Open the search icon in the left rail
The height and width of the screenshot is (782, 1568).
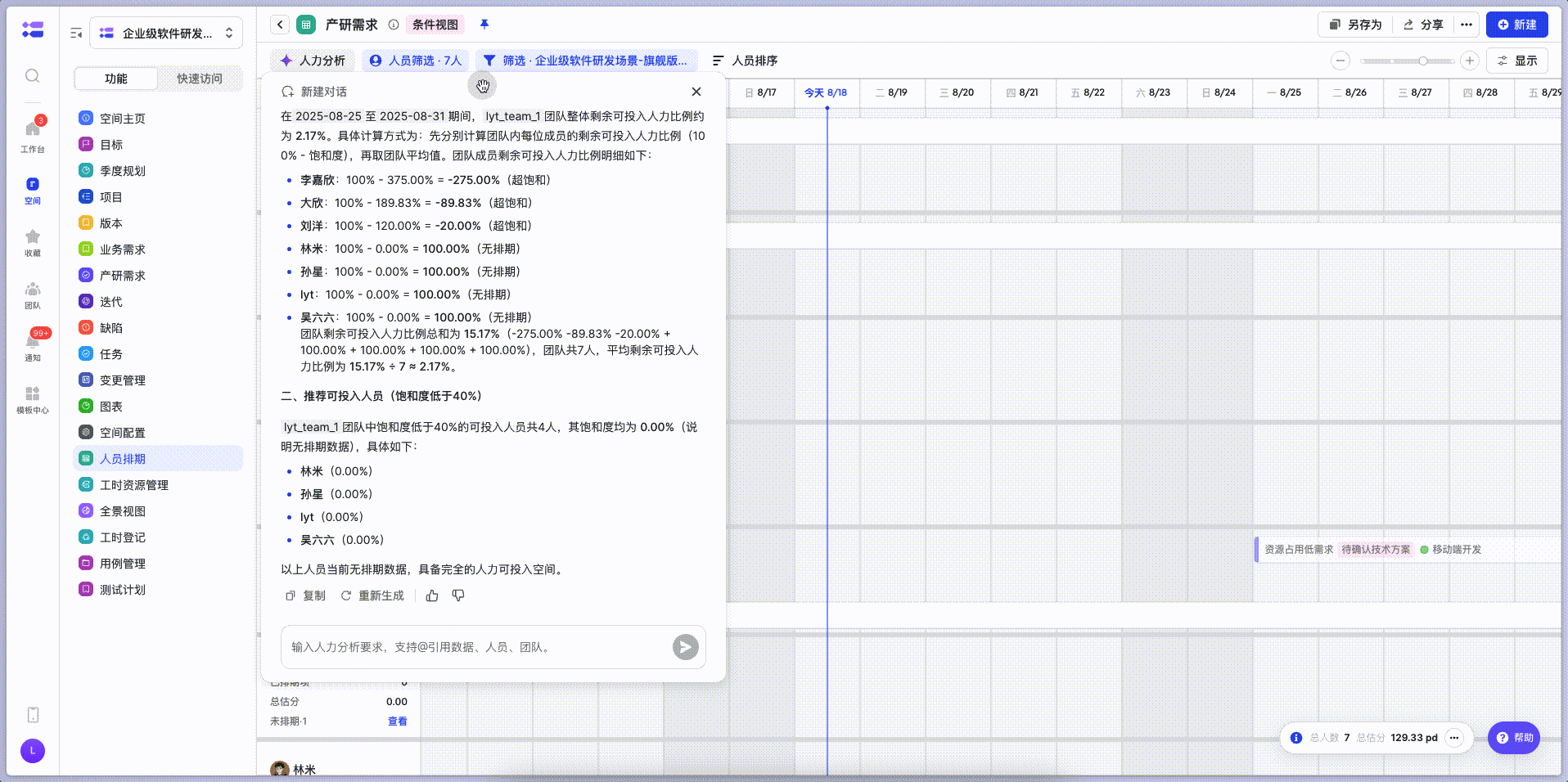pos(33,76)
